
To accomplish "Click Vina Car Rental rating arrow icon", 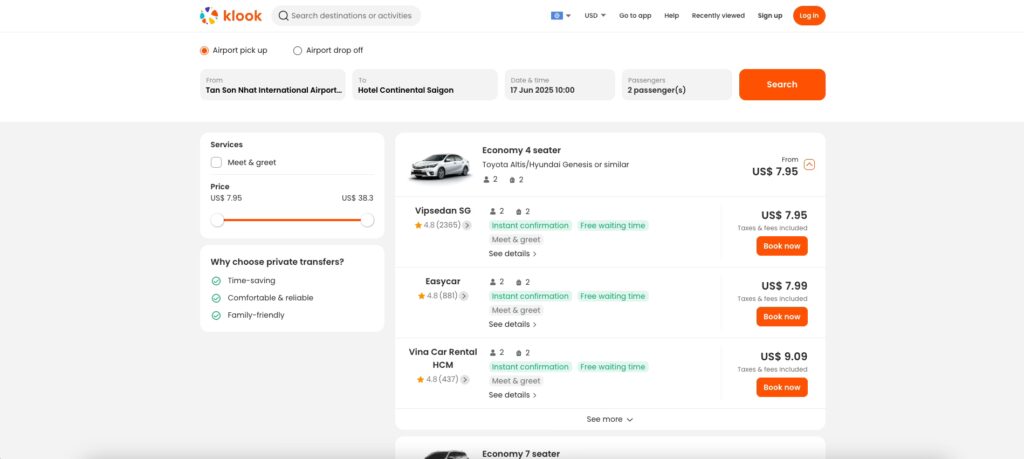I will click(466, 380).
